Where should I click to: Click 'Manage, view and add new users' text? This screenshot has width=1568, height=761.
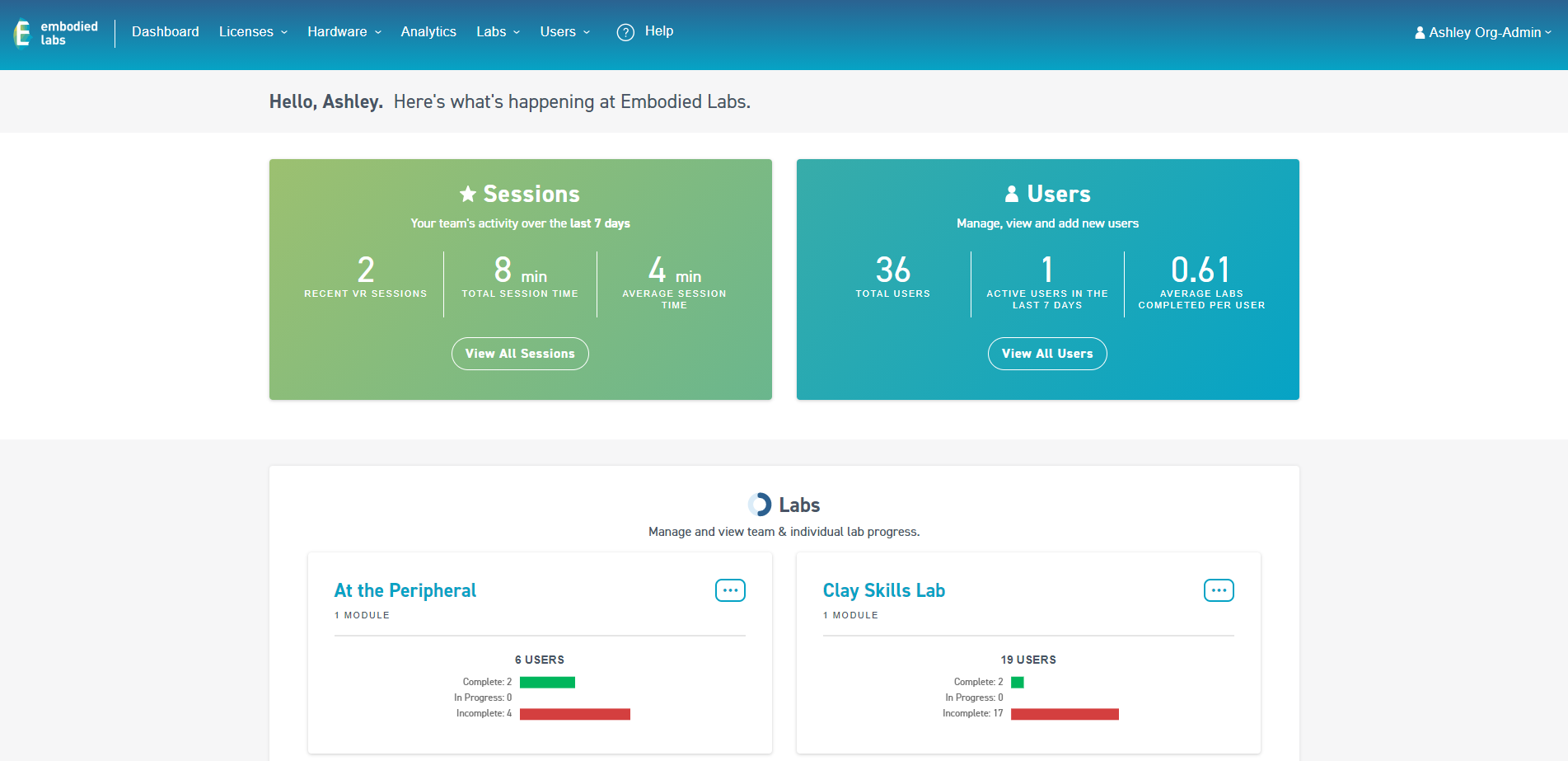tap(1047, 223)
